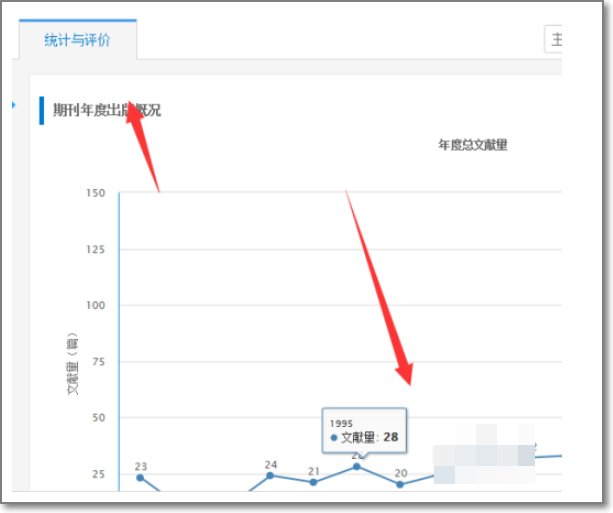
Task: Select the chart point labeled 21
Action: tap(313, 482)
